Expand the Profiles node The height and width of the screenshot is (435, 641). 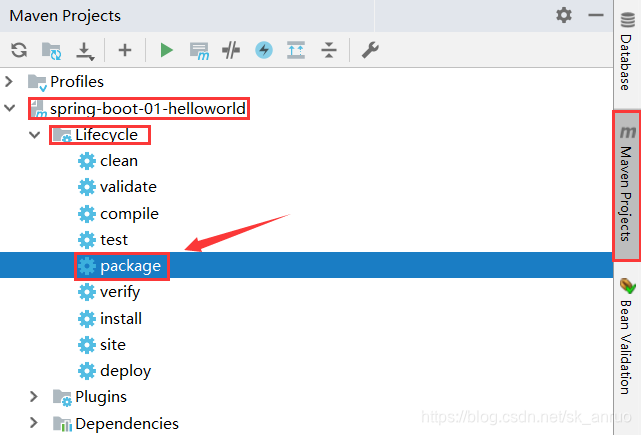(x=9, y=81)
